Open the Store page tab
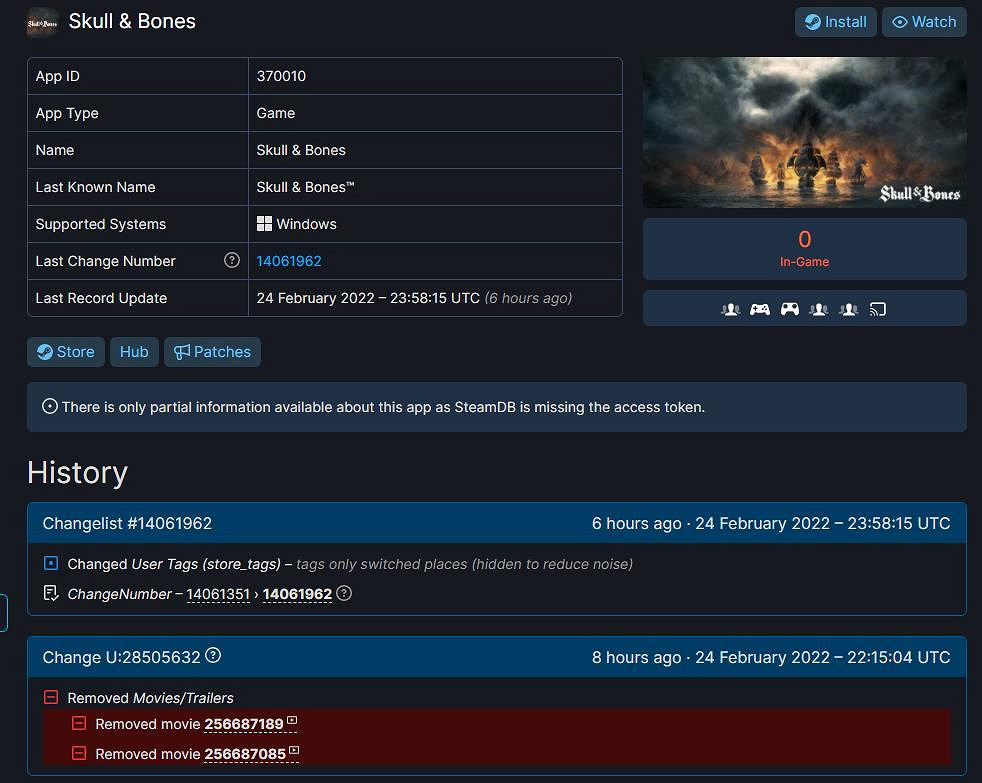 tap(66, 352)
